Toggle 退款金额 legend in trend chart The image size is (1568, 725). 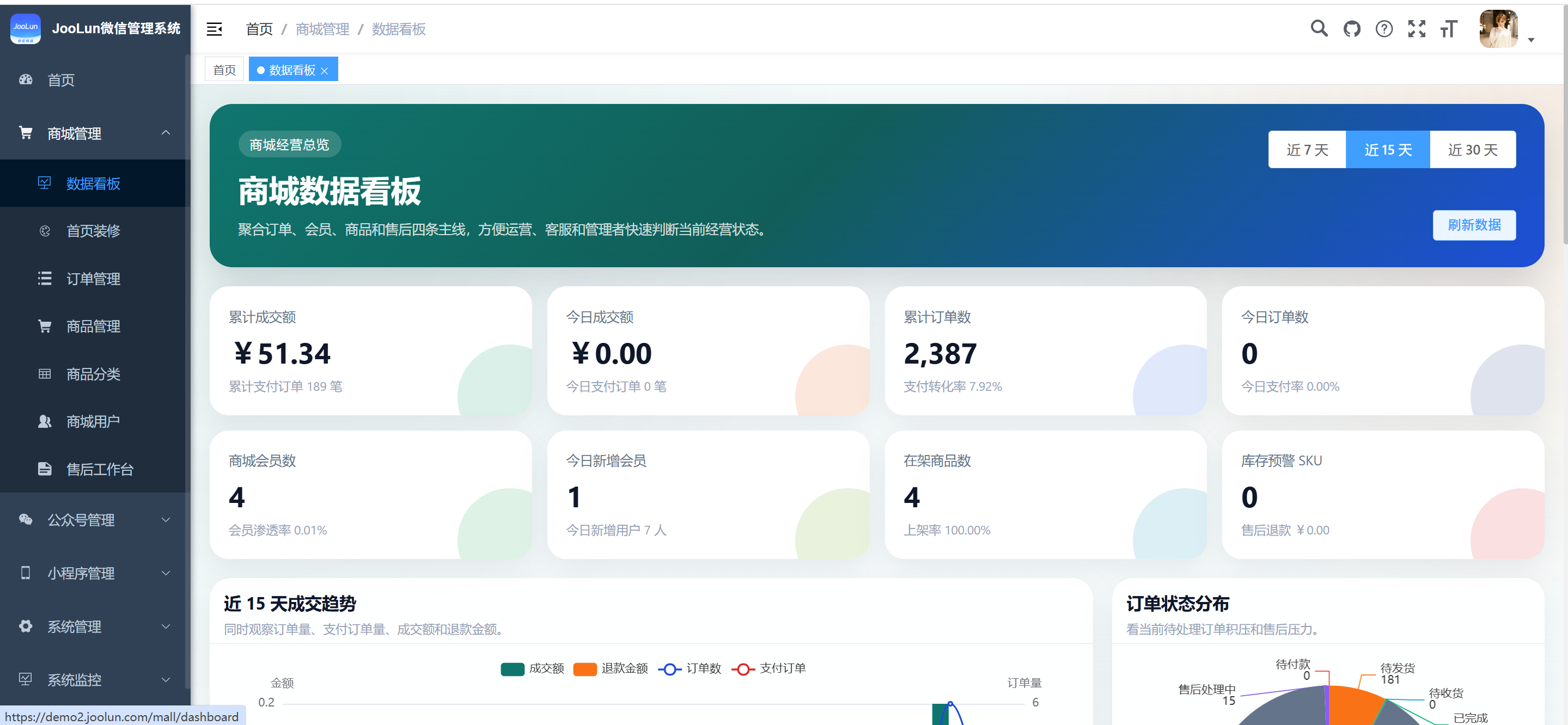pos(610,668)
